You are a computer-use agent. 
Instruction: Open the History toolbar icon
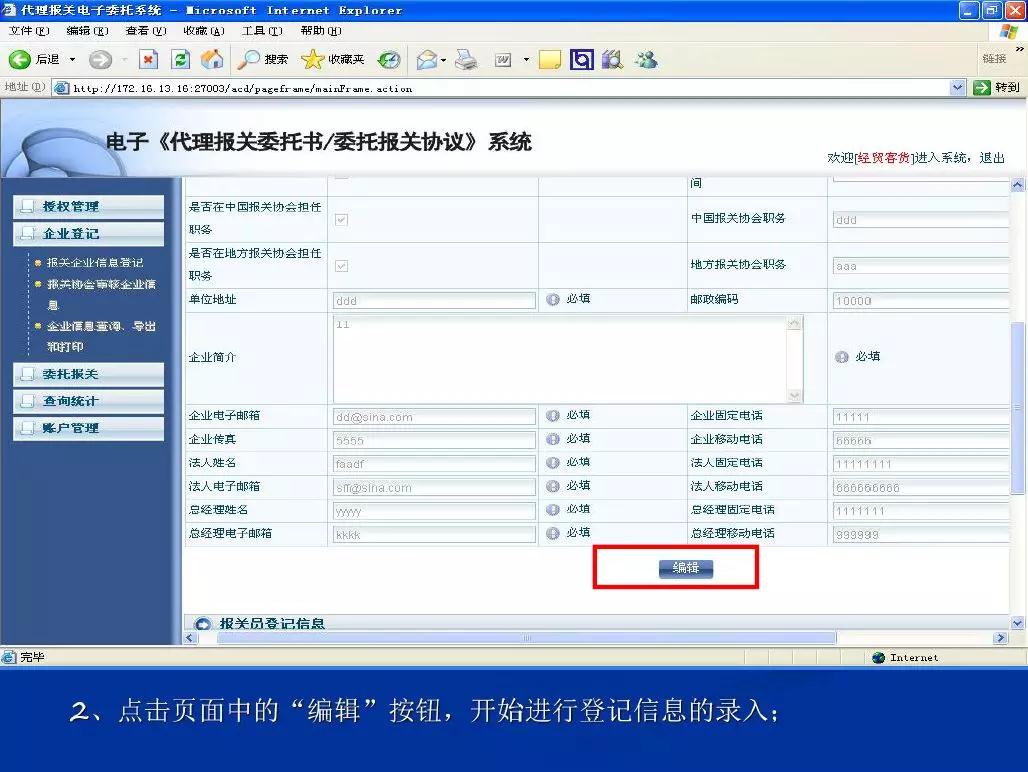point(389,60)
